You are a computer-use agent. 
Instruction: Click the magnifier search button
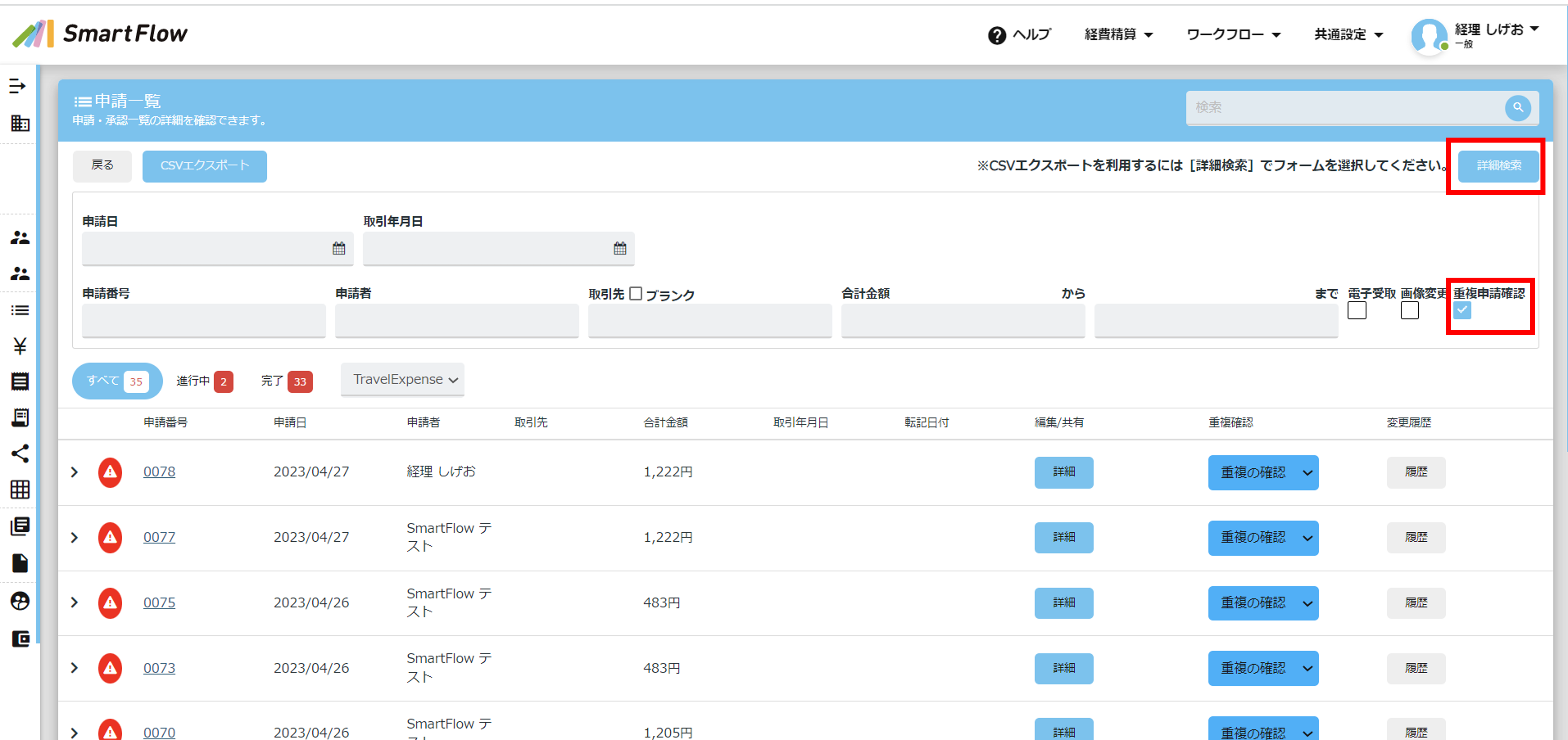click(x=1518, y=108)
